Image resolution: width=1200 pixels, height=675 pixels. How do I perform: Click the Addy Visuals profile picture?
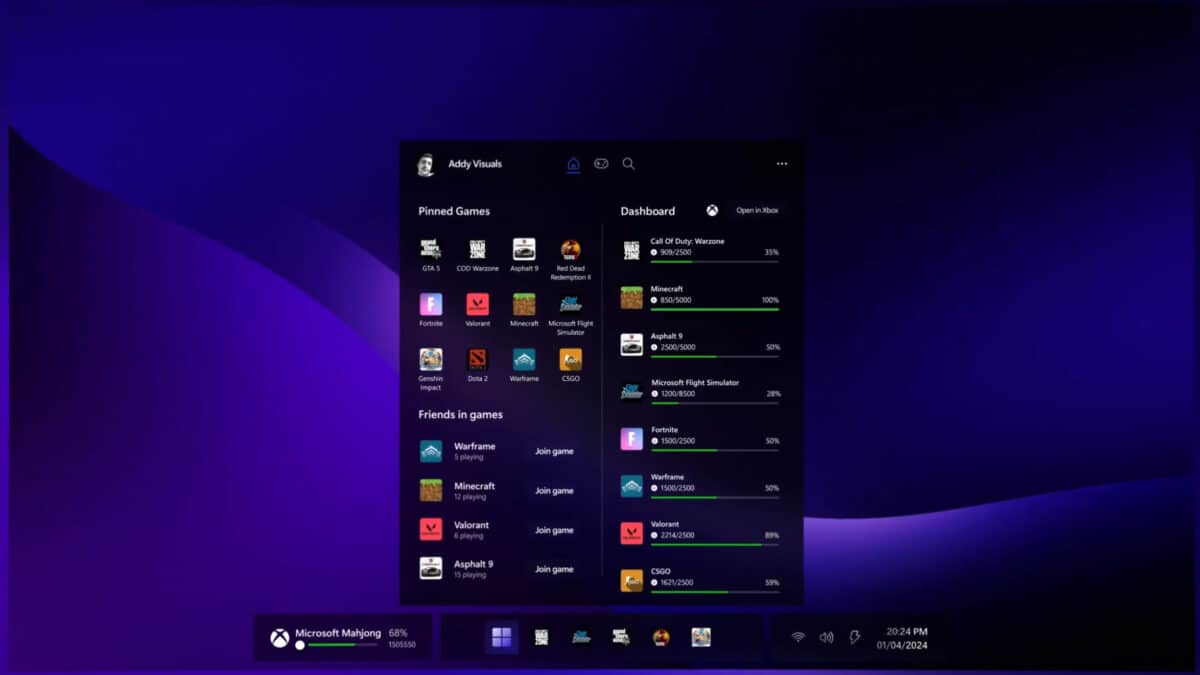coord(426,163)
